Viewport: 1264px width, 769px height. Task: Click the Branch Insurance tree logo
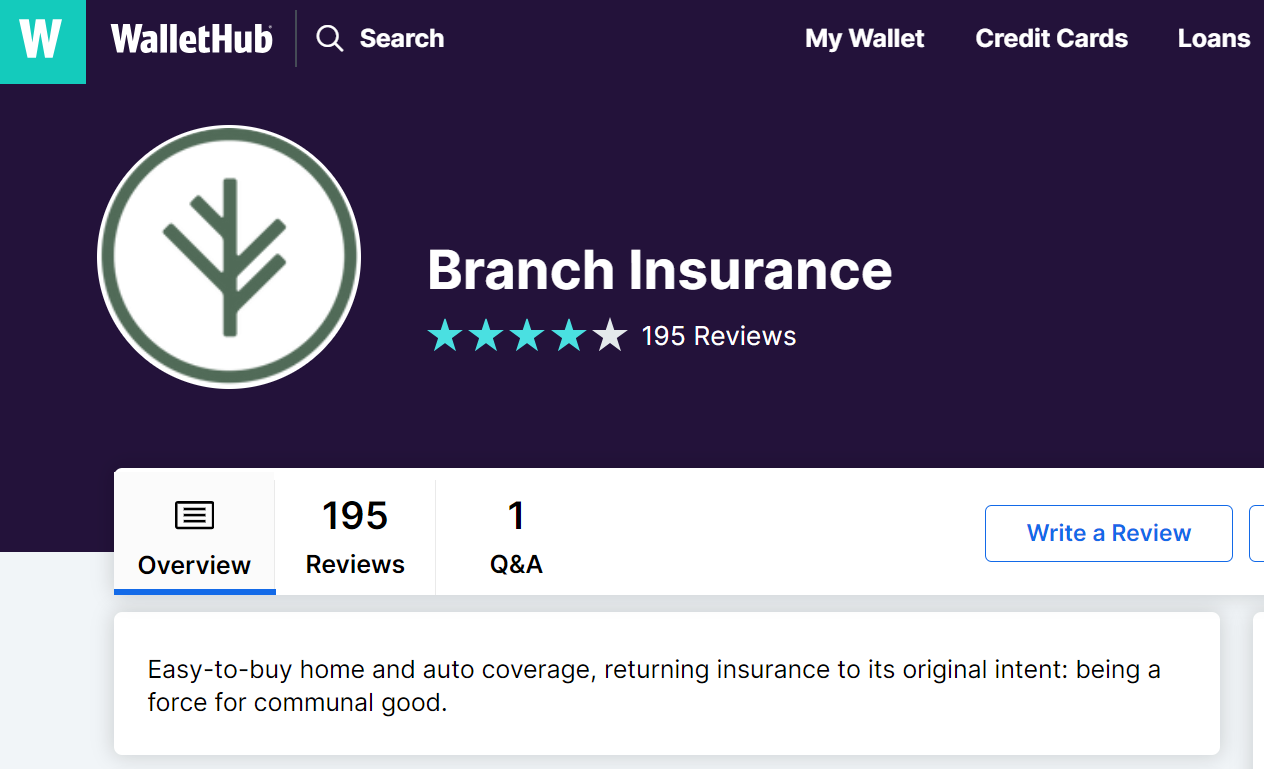click(x=228, y=256)
